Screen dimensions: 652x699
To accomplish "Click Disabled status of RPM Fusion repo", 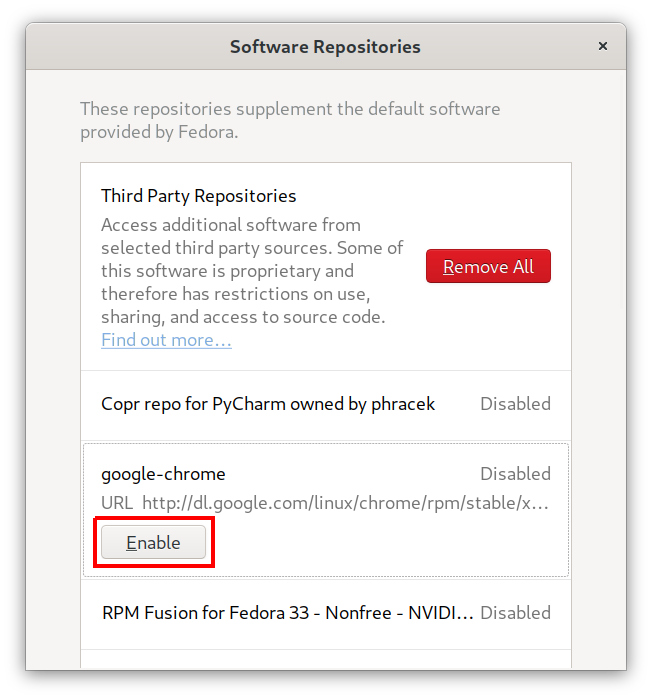I will 515,612.
